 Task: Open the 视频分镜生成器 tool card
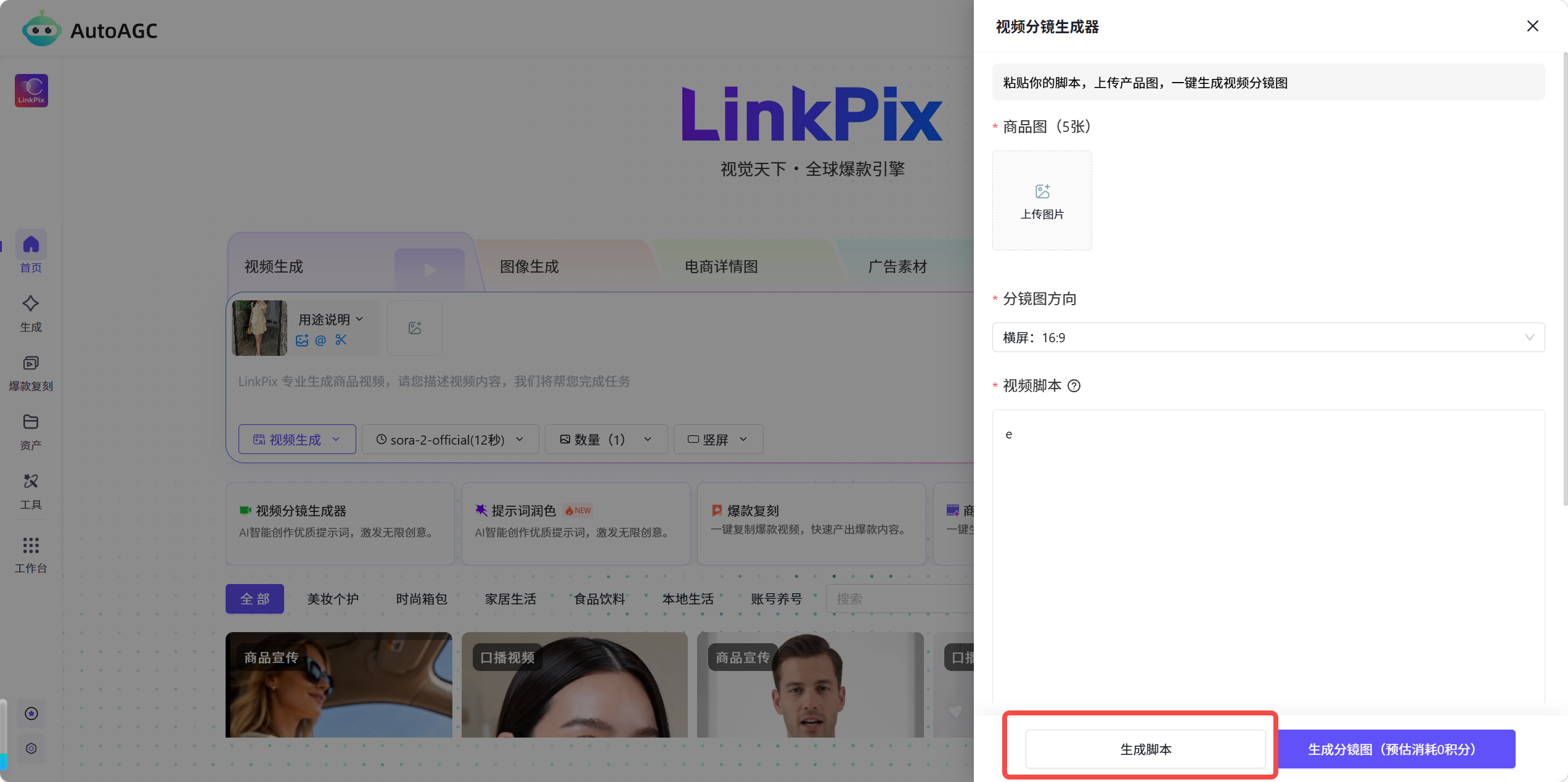pos(340,524)
